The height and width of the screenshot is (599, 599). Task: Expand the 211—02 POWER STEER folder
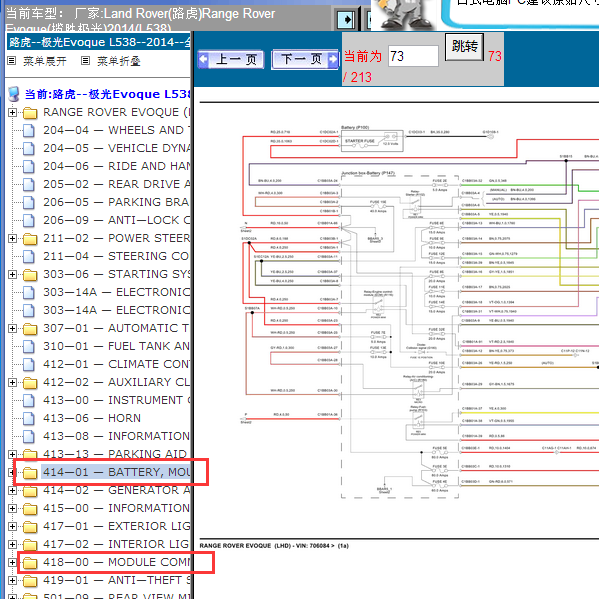pos(12,238)
